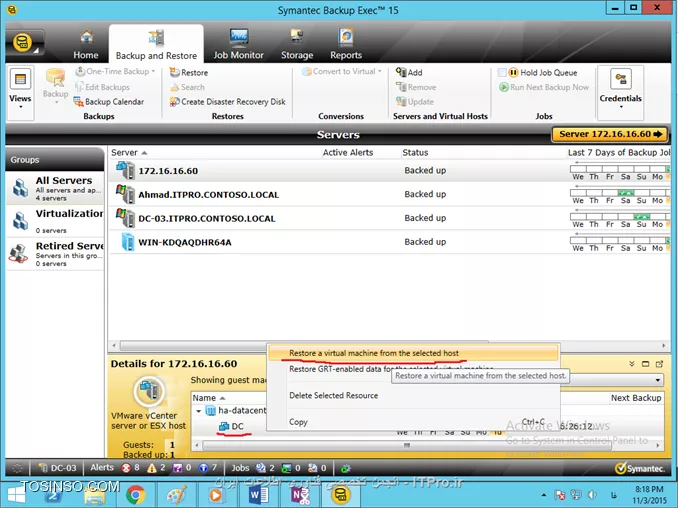
Task: Open the Reports tab
Action: coord(346,45)
